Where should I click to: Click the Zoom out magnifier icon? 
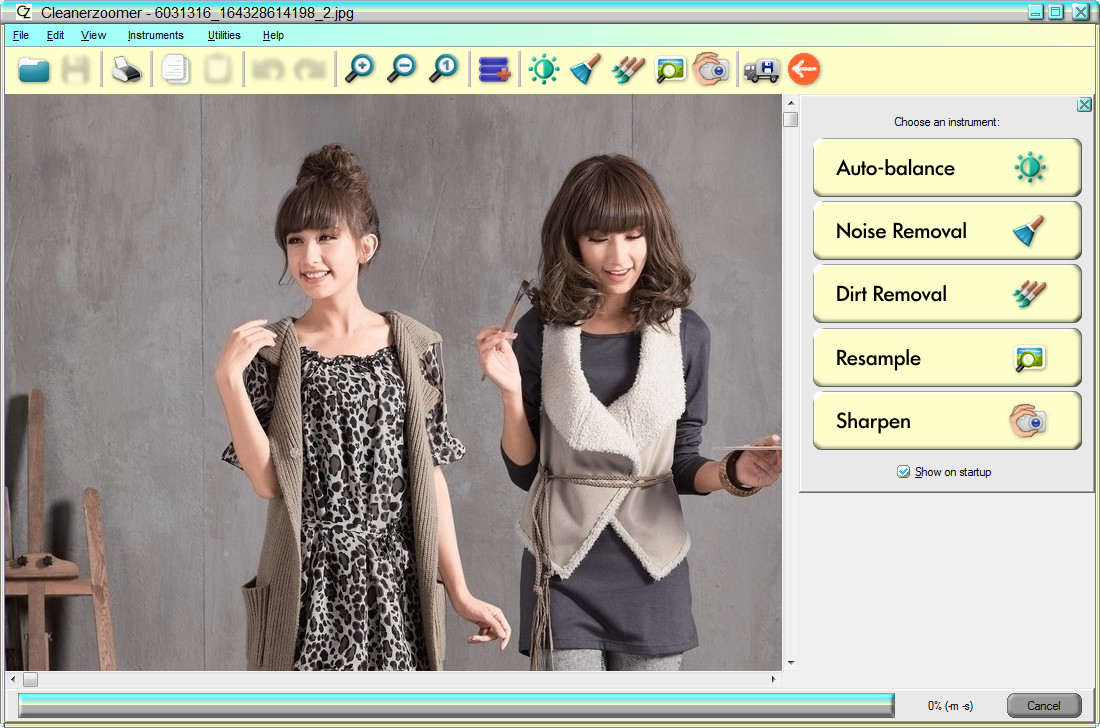coord(402,70)
